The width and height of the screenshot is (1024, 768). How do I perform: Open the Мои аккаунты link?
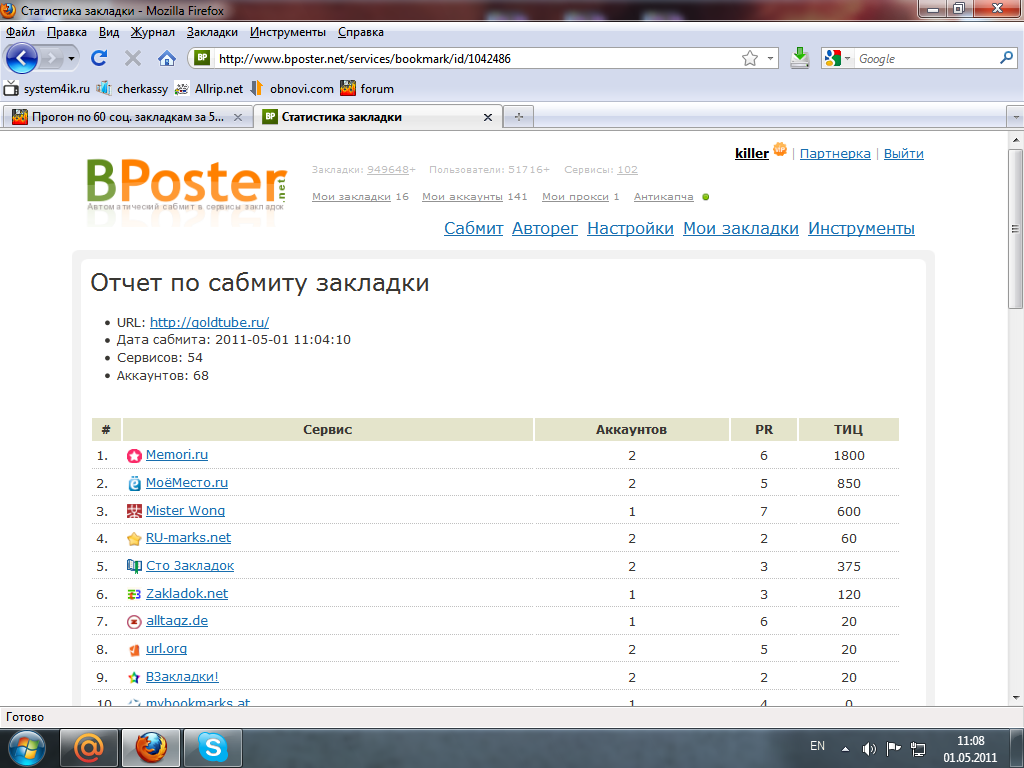point(462,197)
